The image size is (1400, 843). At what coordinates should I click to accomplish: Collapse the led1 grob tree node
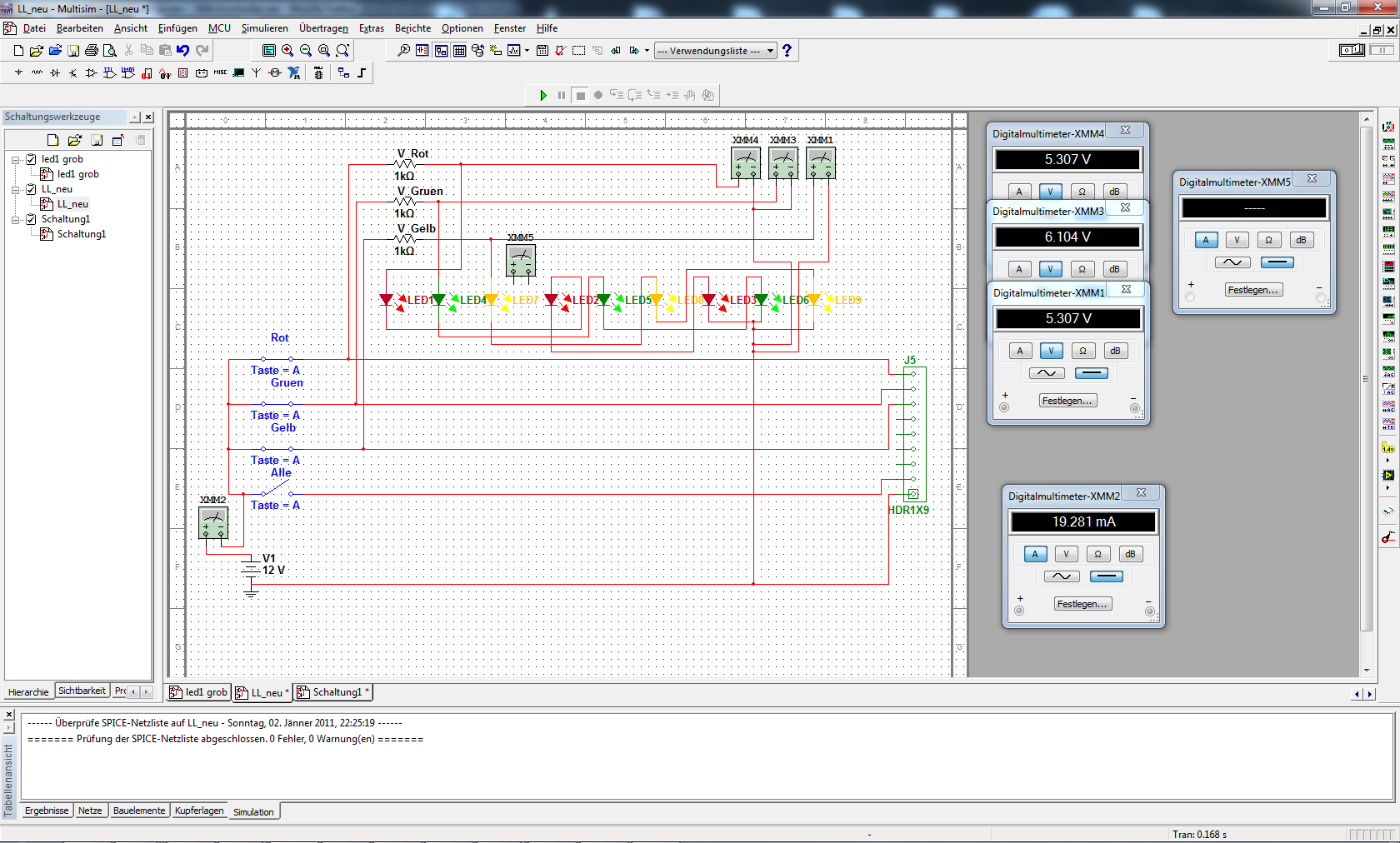(x=15, y=159)
